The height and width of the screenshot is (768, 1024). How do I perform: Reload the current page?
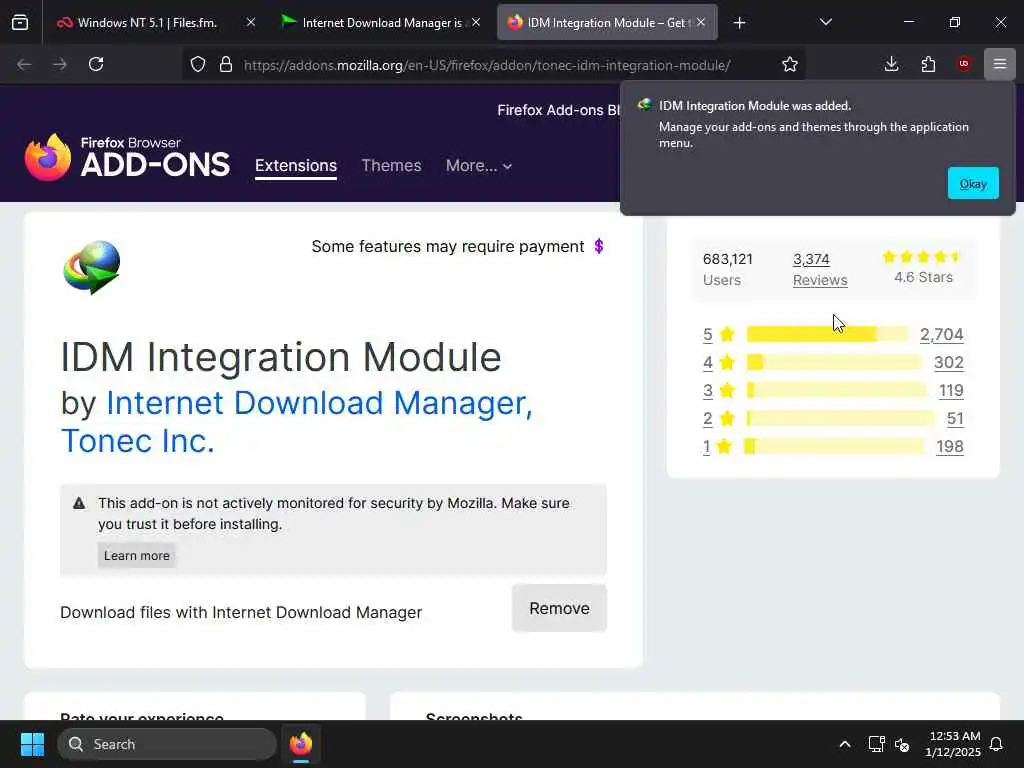pos(96,64)
